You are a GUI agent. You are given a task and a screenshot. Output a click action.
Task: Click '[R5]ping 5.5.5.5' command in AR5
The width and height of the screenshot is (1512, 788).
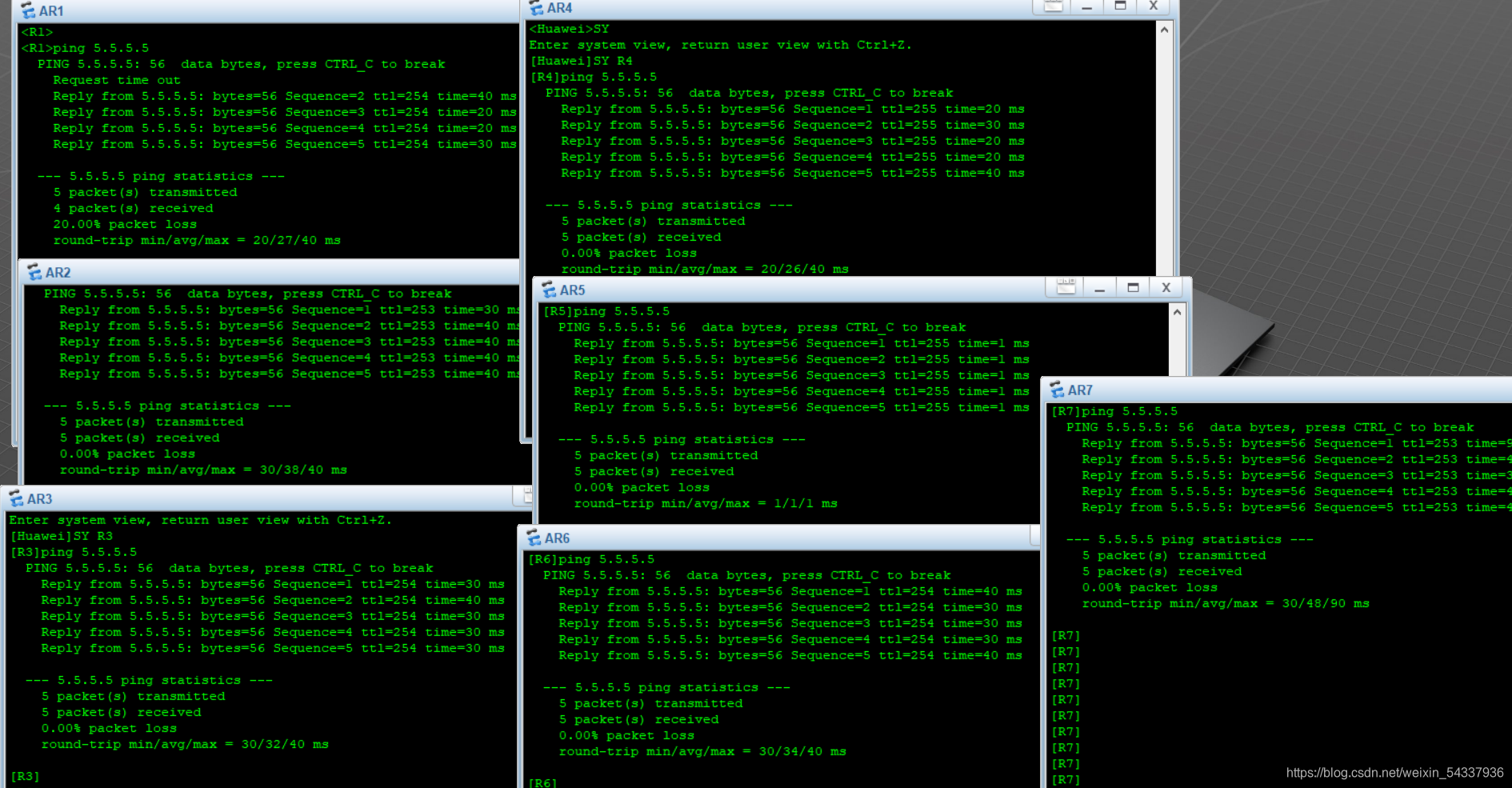(x=606, y=311)
